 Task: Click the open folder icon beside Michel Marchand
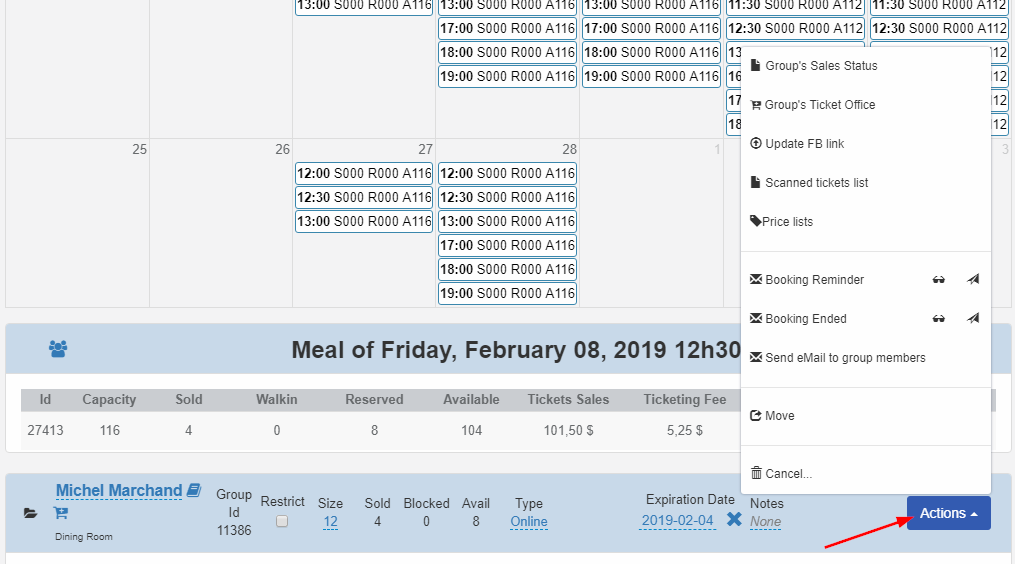pyautogui.click(x=30, y=513)
